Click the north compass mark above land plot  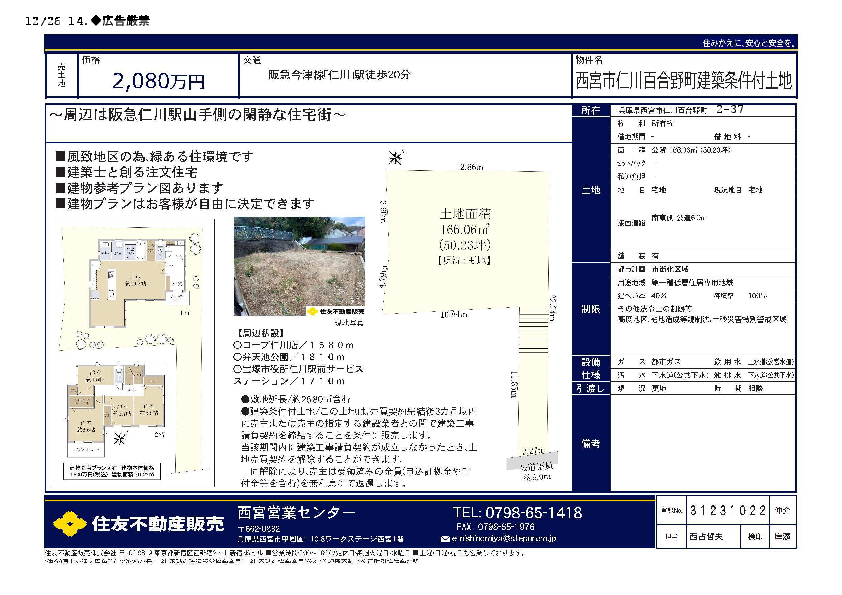tap(396, 159)
